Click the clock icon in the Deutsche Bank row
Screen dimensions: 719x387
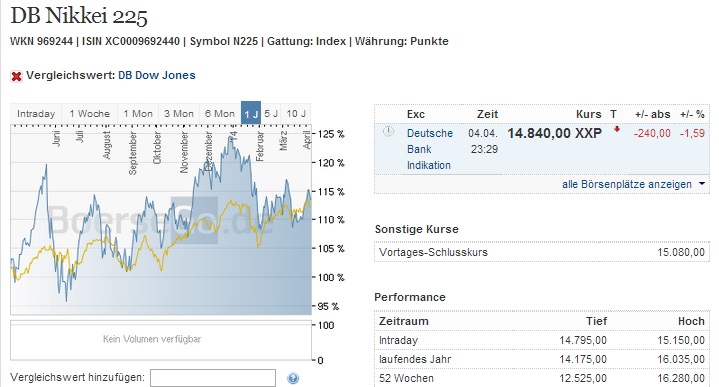388,132
